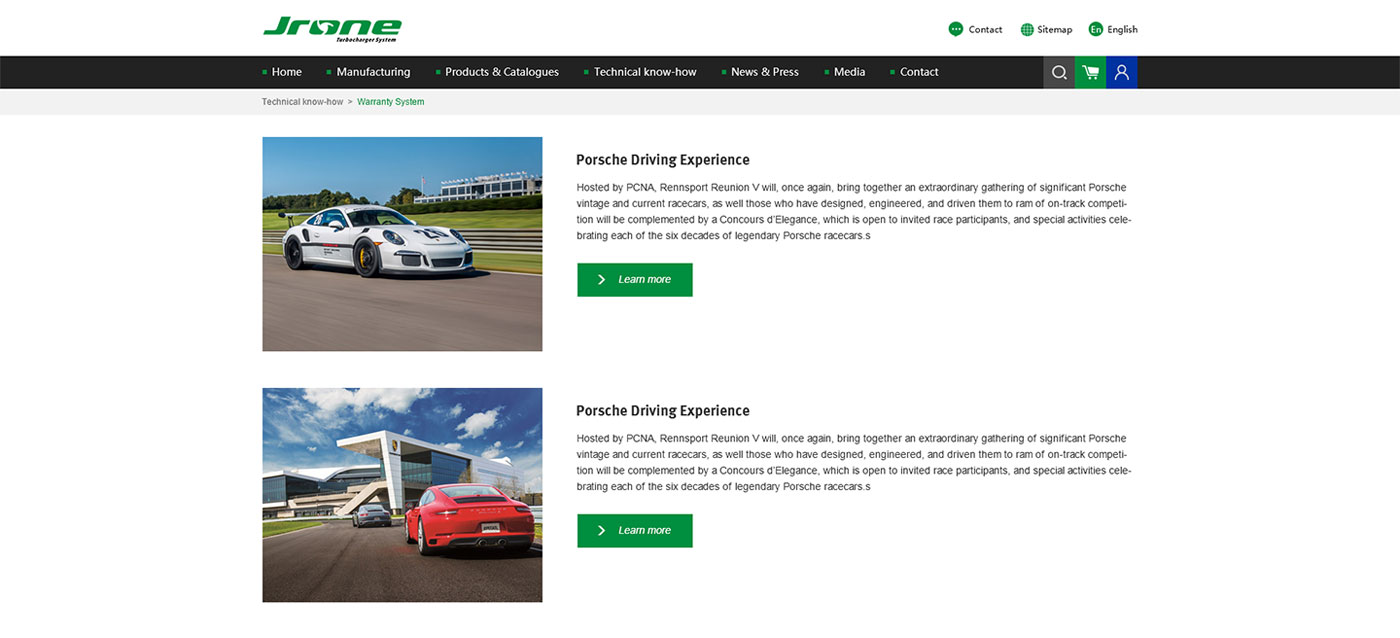Image resolution: width=1400 pixels, height=638 pixels.
Task: Open the shopping cart icon
Action: point(1090,72)
